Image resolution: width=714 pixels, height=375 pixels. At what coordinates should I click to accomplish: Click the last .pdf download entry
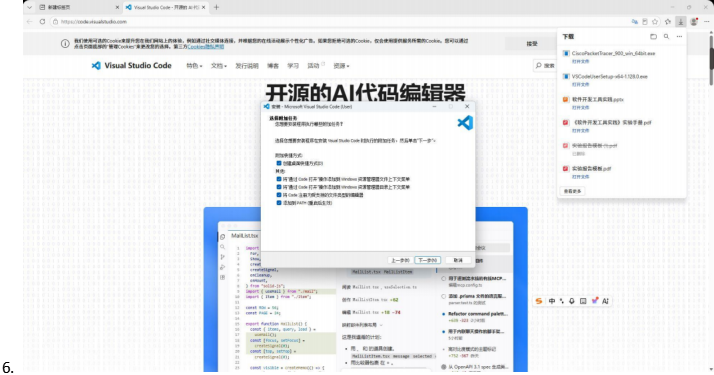tap(591, 168)
